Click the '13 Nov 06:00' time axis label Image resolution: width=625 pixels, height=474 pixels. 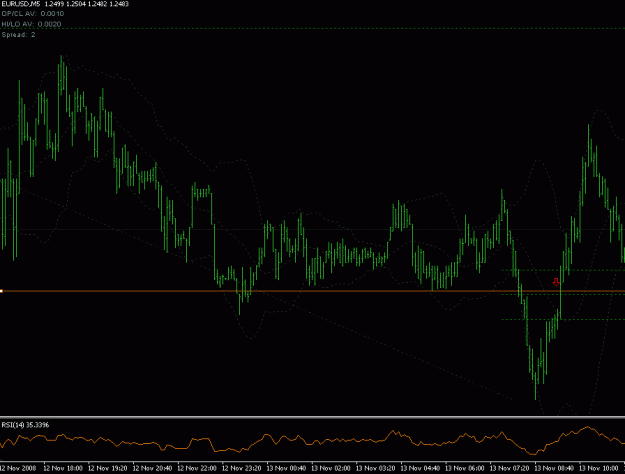[464, 468]
